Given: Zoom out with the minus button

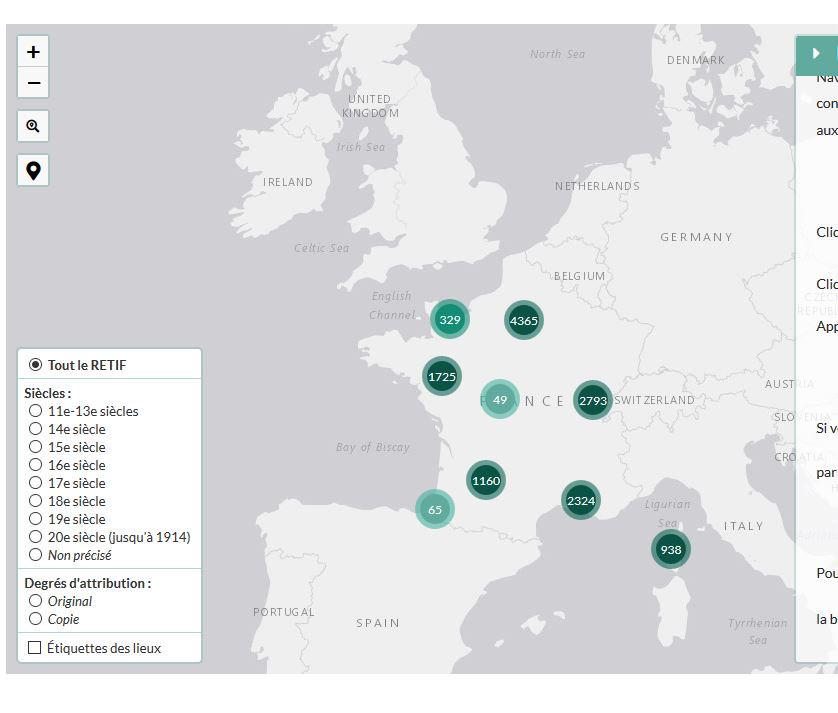Looking at the screenshot, I should [x=33, y=82].
